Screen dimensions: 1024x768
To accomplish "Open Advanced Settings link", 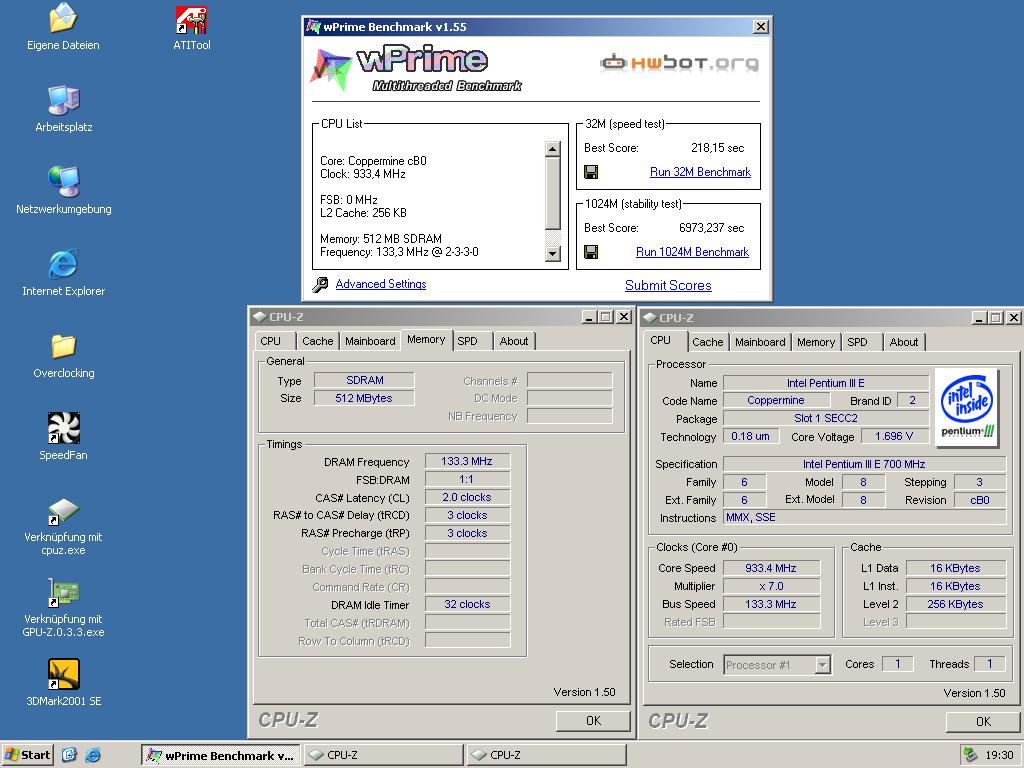I will click(381, 284).
